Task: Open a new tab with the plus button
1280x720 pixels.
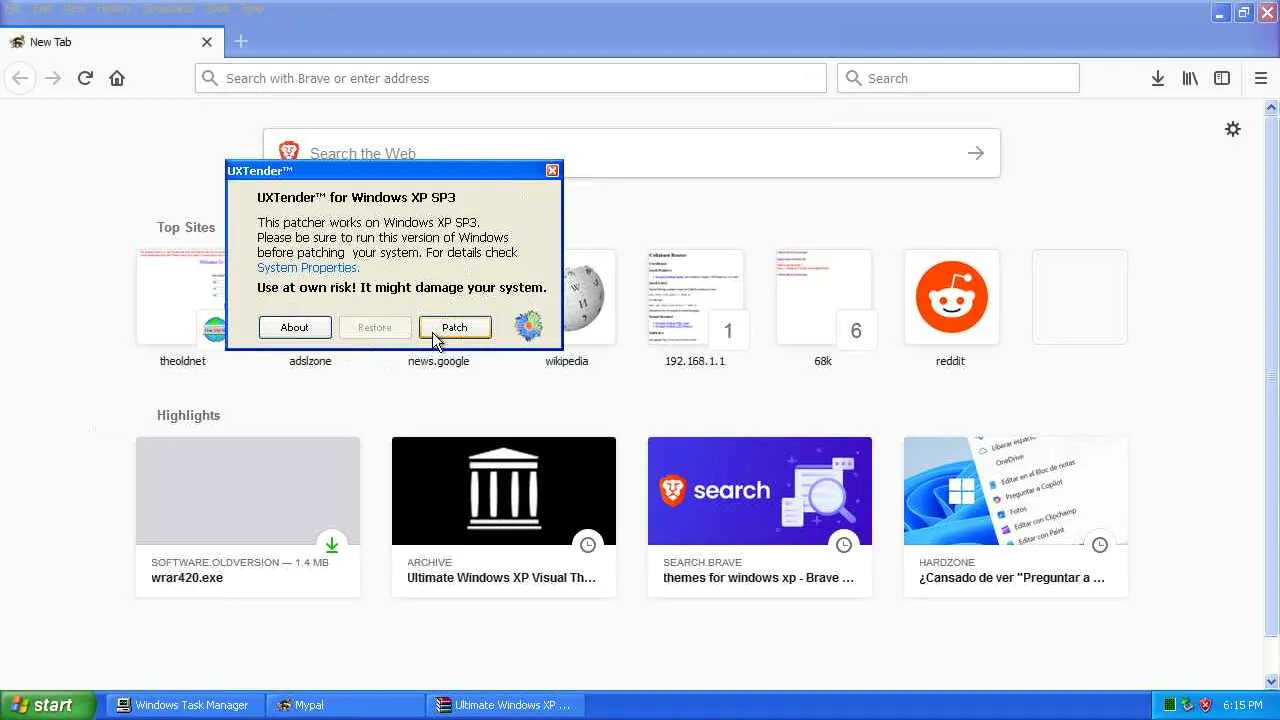Action: 241,42
